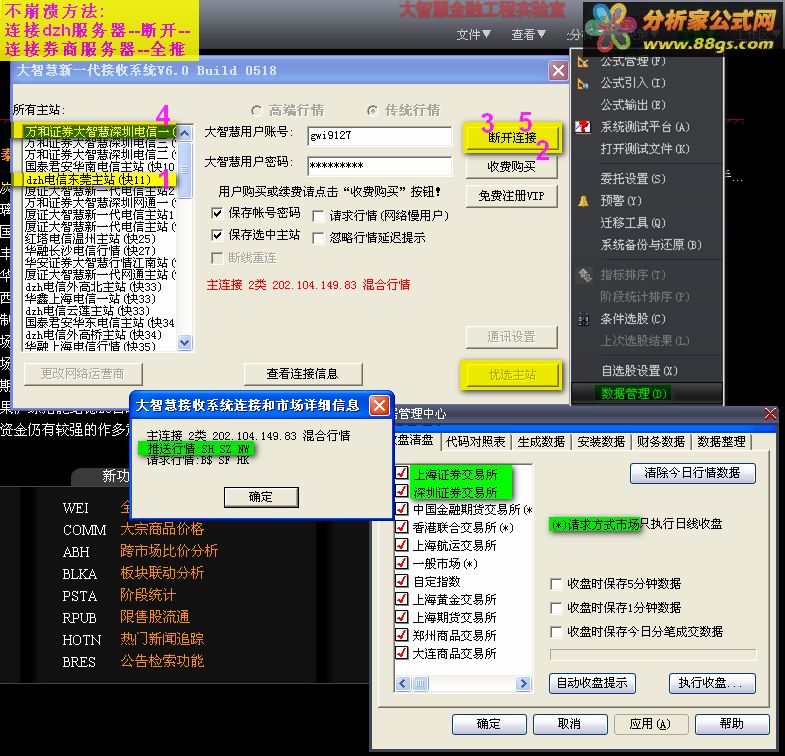This screenshot has width=785, height=756.
Task: Click right arrow of market list scrollbar
Action: pyautogui.click(x=523, y=683)
